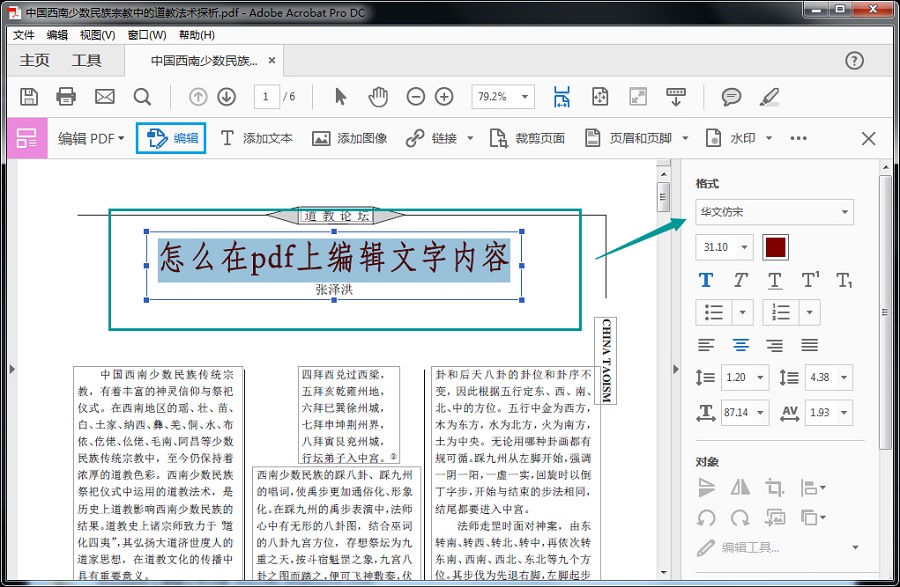The image size is (900, 587).
Task: Fit page width scrolling icon
Action: point(561,96)
